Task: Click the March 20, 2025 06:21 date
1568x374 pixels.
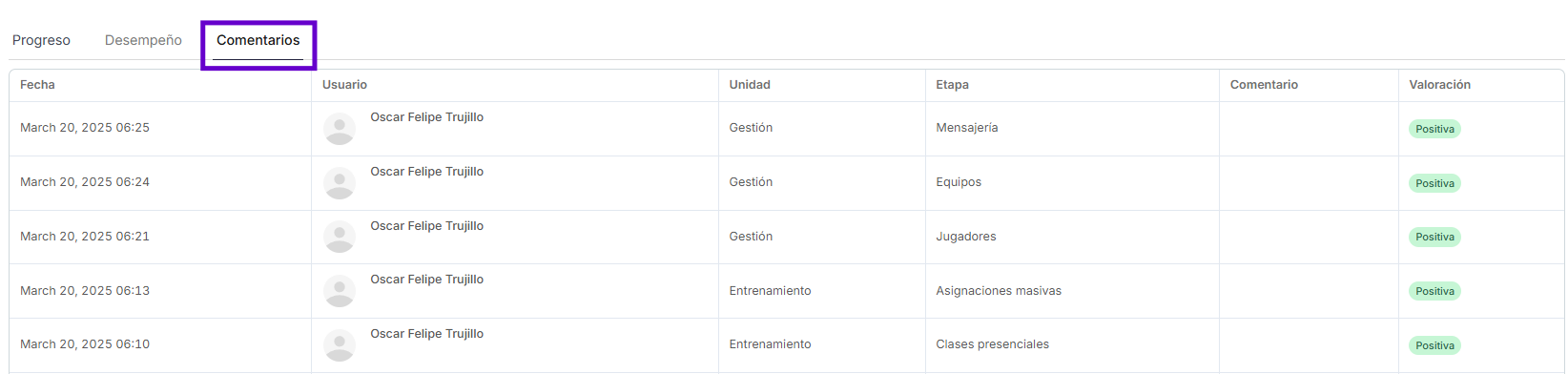Action: [85, 237]
